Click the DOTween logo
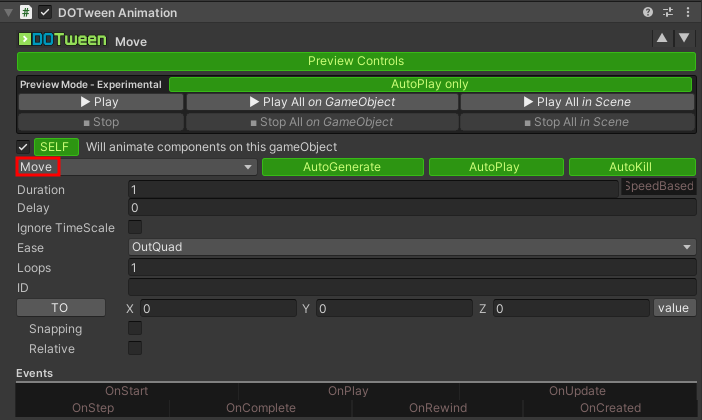702x420 pixels. (x=63, y=41)
